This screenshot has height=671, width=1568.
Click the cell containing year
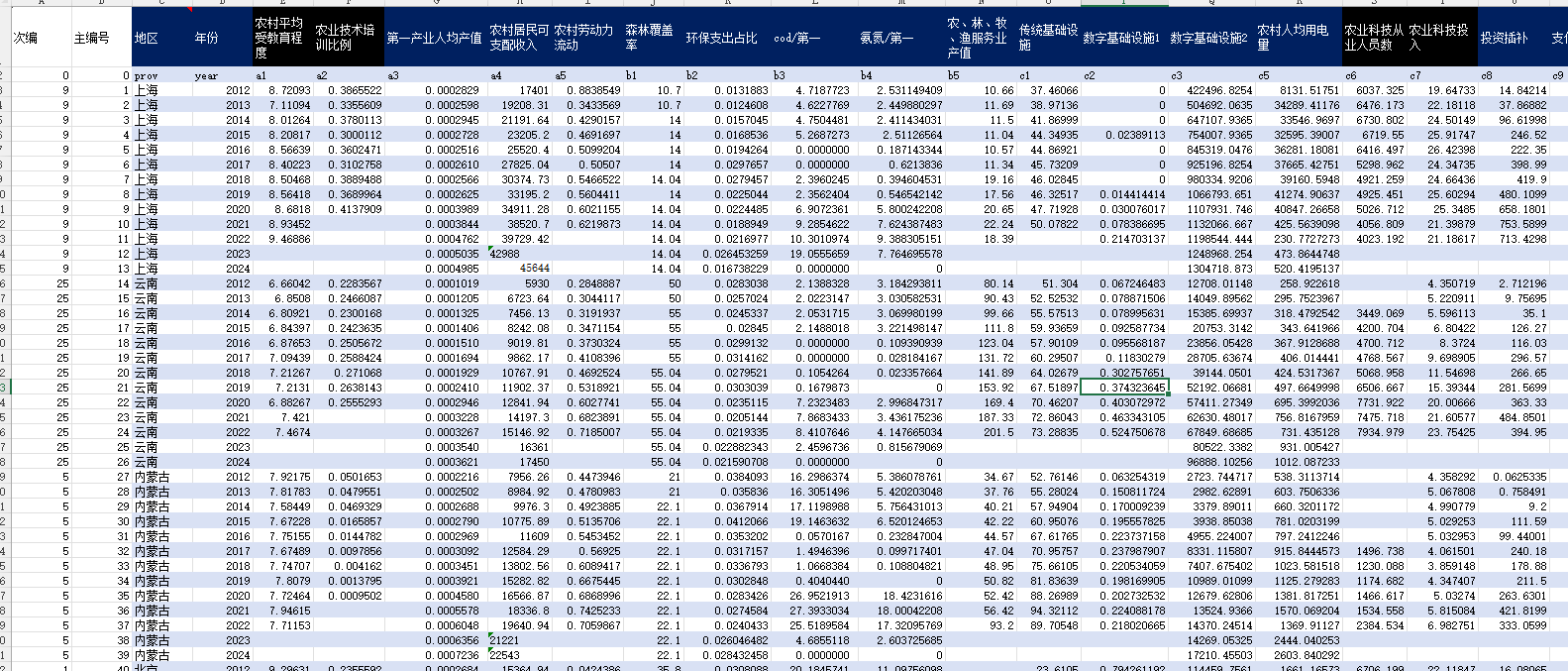[x=222, y=75]
